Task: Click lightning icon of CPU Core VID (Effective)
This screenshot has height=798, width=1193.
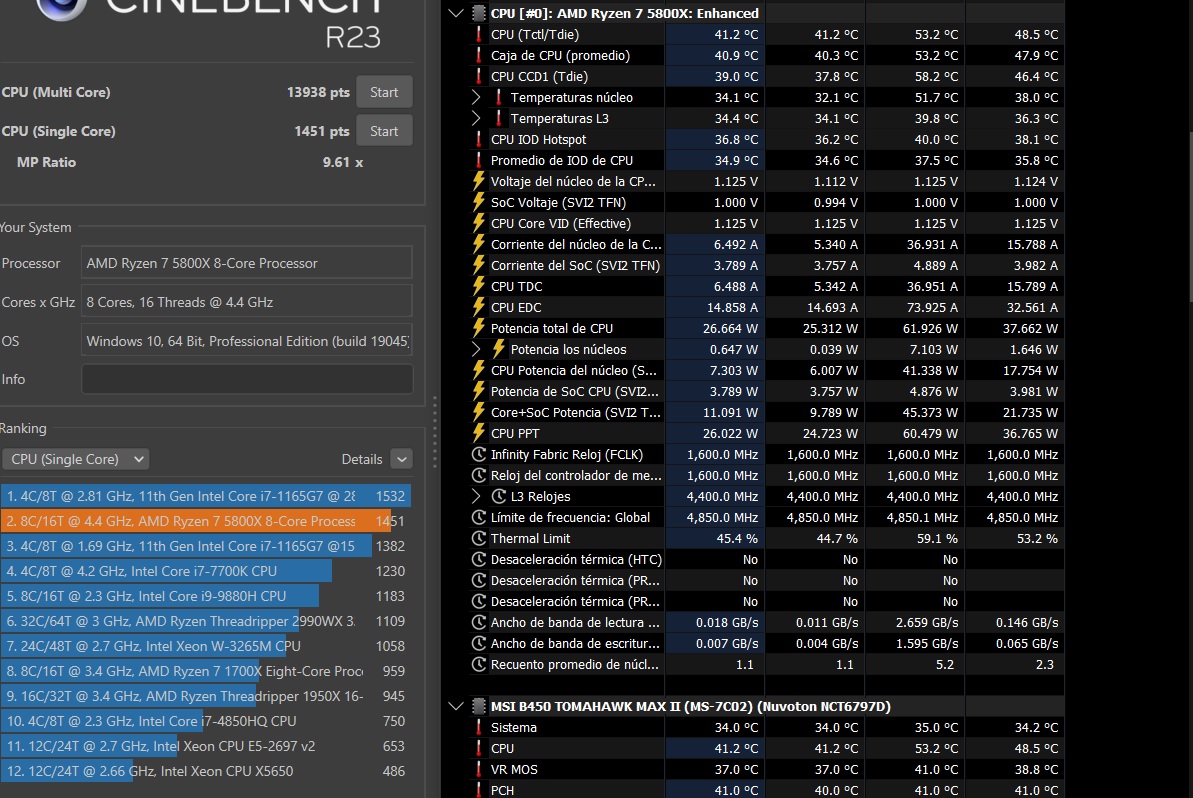Action: (479, 224)
